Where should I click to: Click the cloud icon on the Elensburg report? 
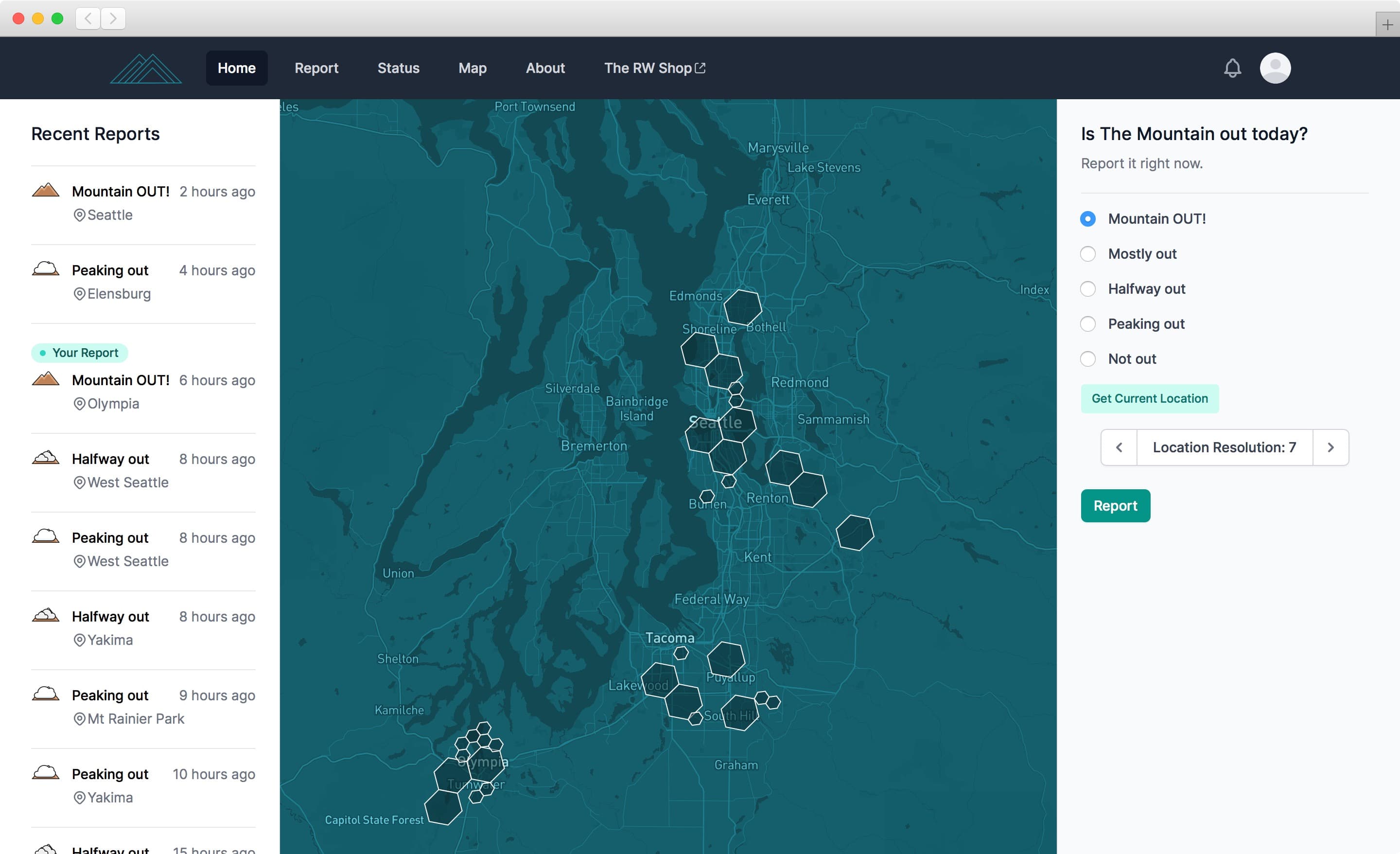click(x=46, y=268)
